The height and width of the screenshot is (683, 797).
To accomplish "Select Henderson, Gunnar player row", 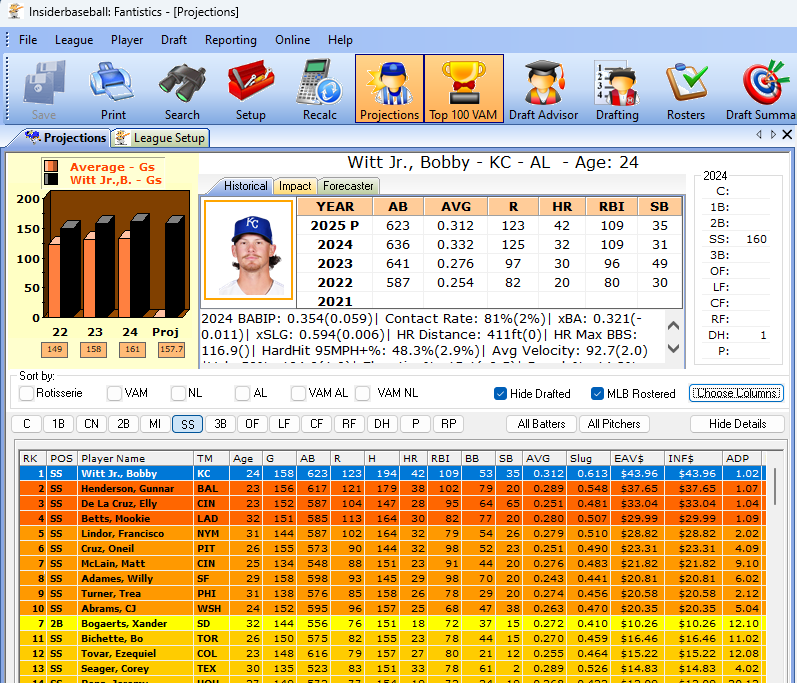I will (x=391, y=488).
